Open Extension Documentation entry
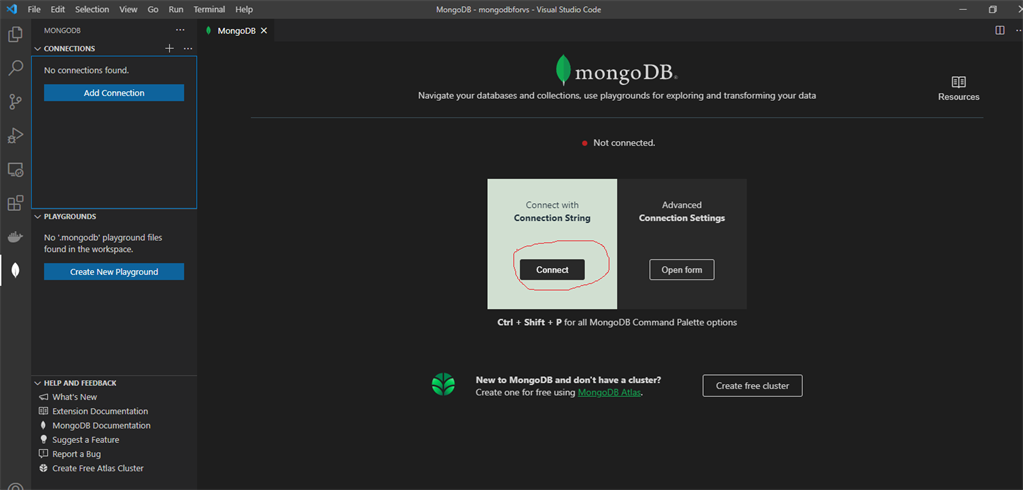 point(100,411)
